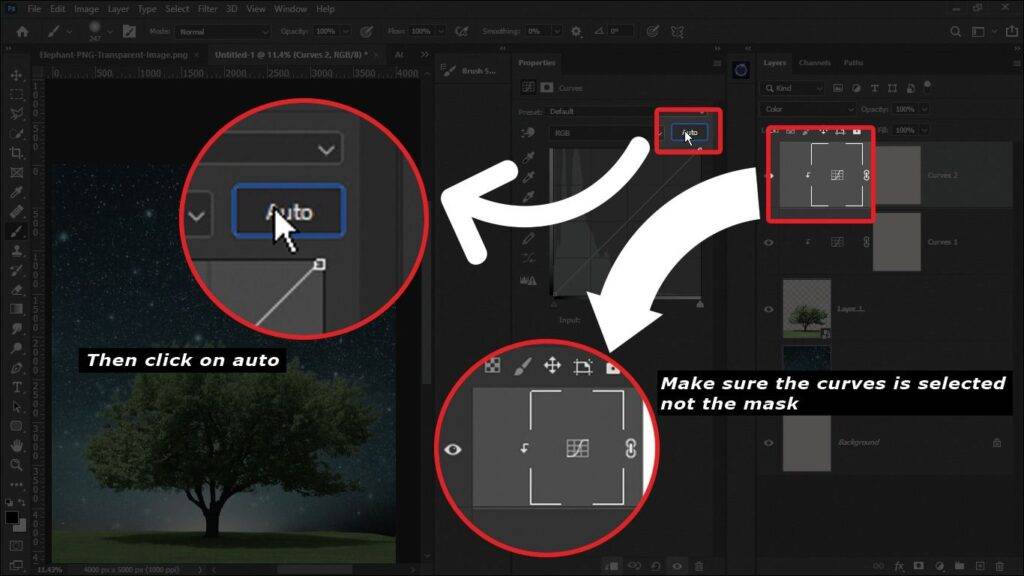
Task: Click the foreground color swatch
Action: click(x=11, y=518)
